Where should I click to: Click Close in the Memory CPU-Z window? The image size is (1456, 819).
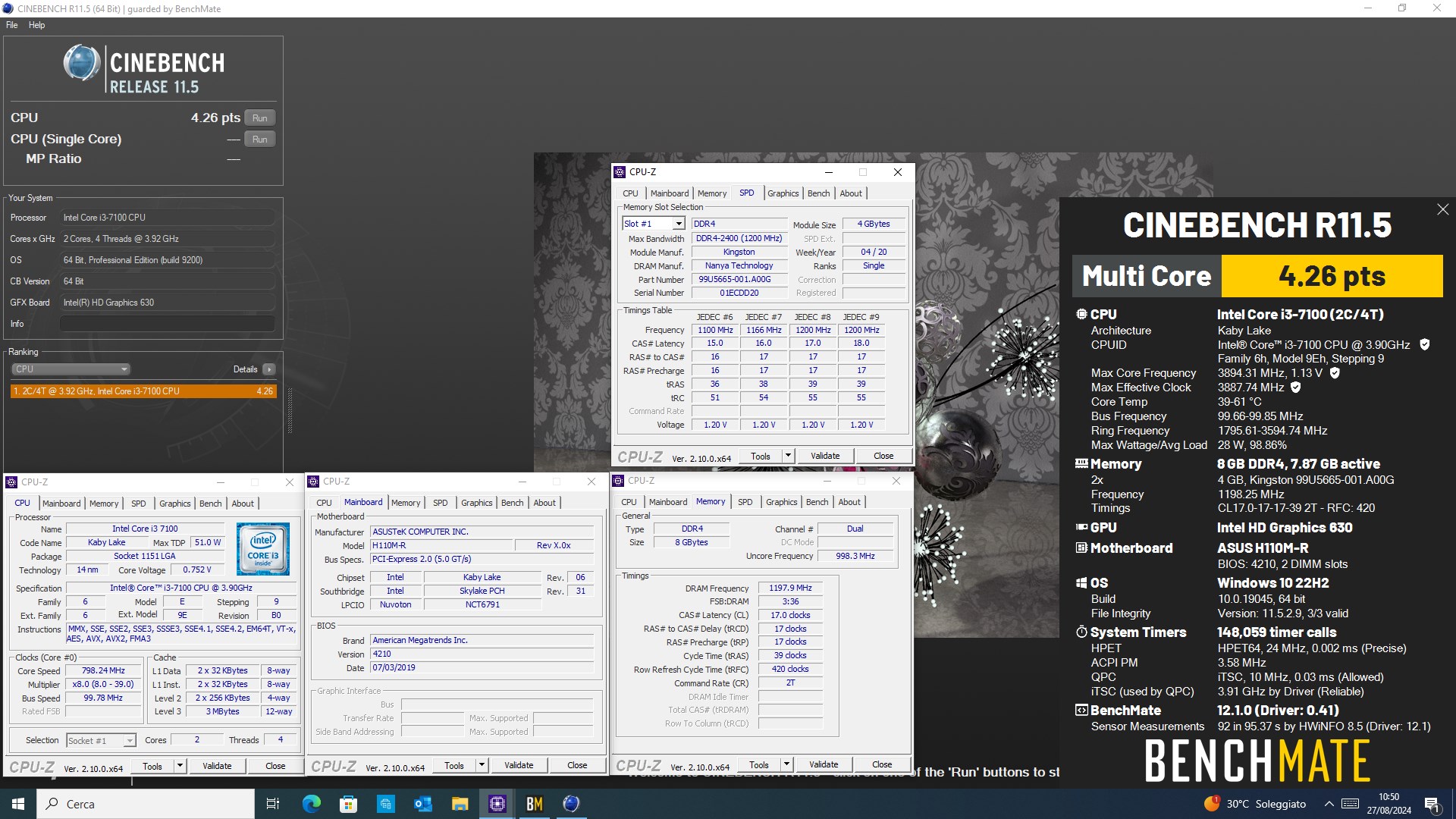click(882, 764)
